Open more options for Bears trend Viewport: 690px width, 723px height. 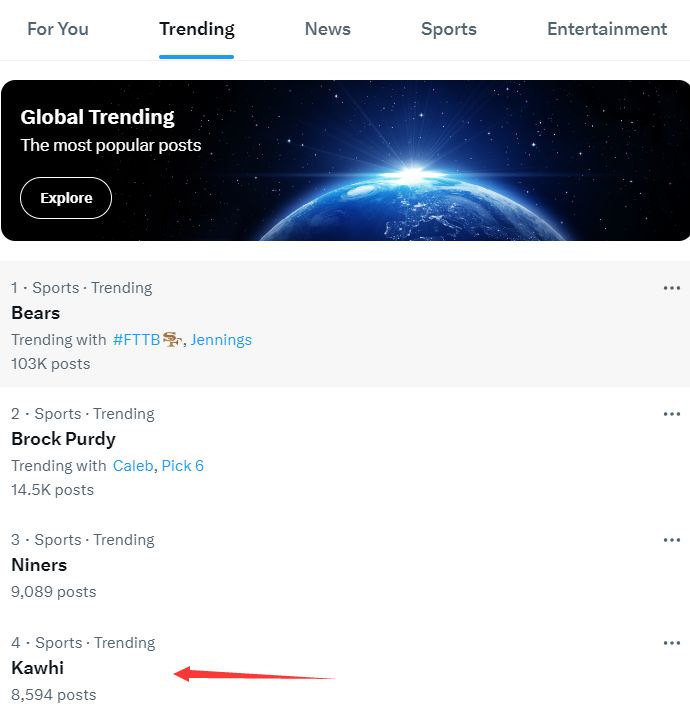click(x=671, y=288)
